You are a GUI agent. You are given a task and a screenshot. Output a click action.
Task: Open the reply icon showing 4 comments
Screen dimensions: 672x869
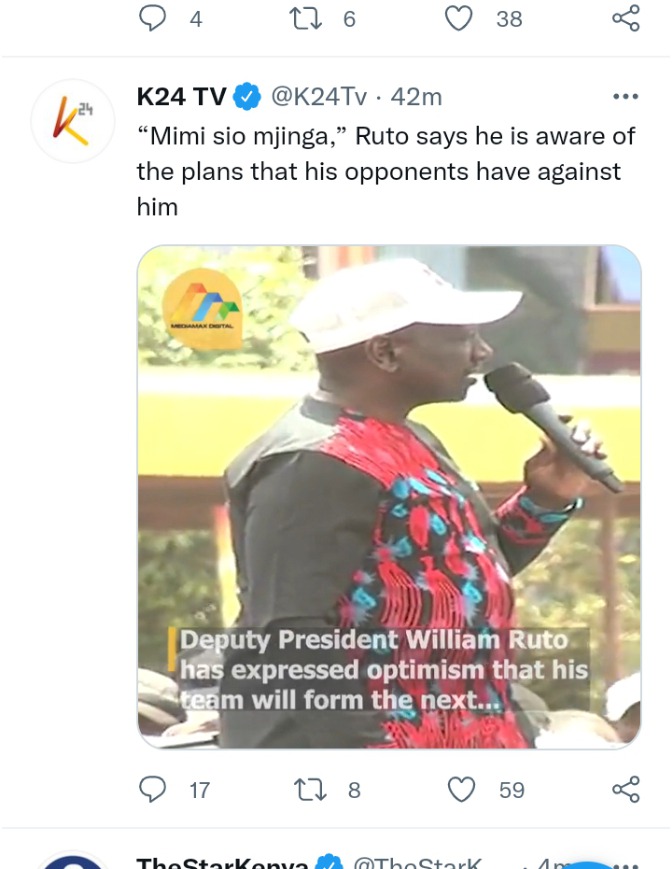pos(152,18)
